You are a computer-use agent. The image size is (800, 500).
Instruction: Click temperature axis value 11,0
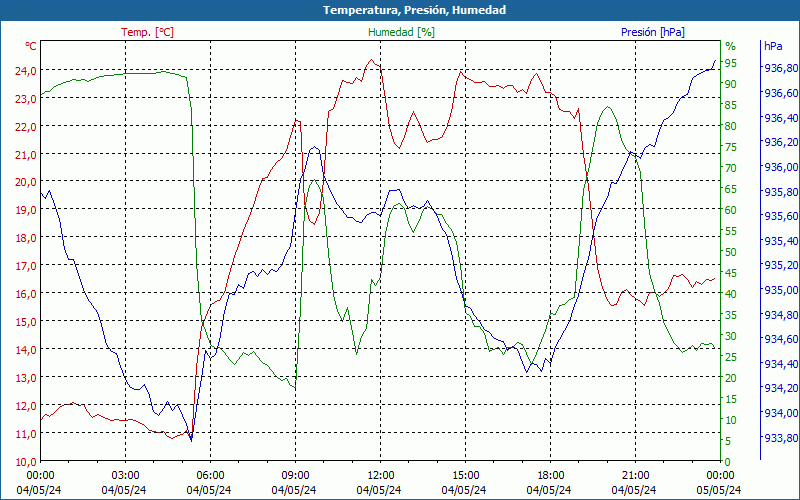pos(26,434)
